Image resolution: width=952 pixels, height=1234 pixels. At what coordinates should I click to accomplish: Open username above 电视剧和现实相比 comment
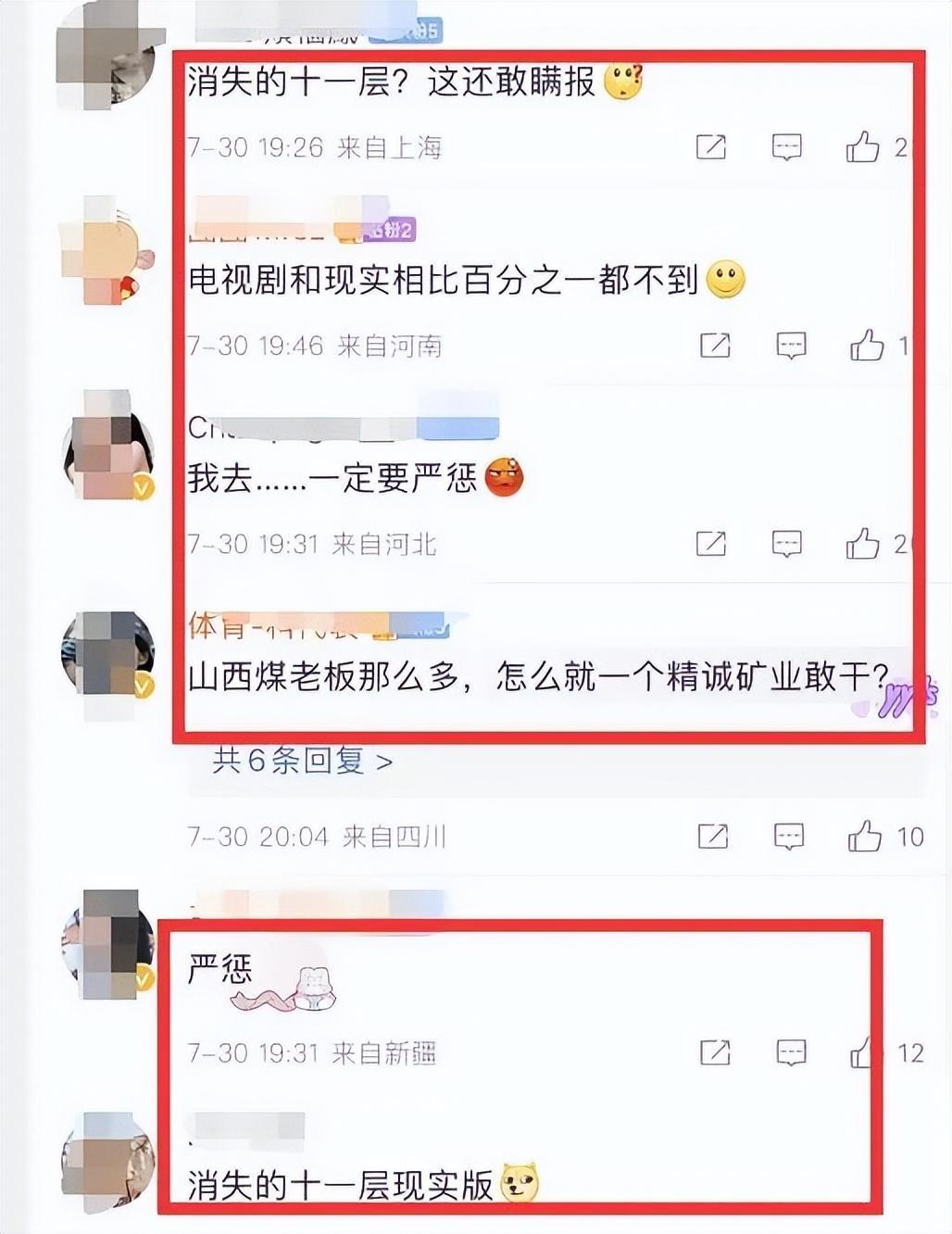pos(302,228)
